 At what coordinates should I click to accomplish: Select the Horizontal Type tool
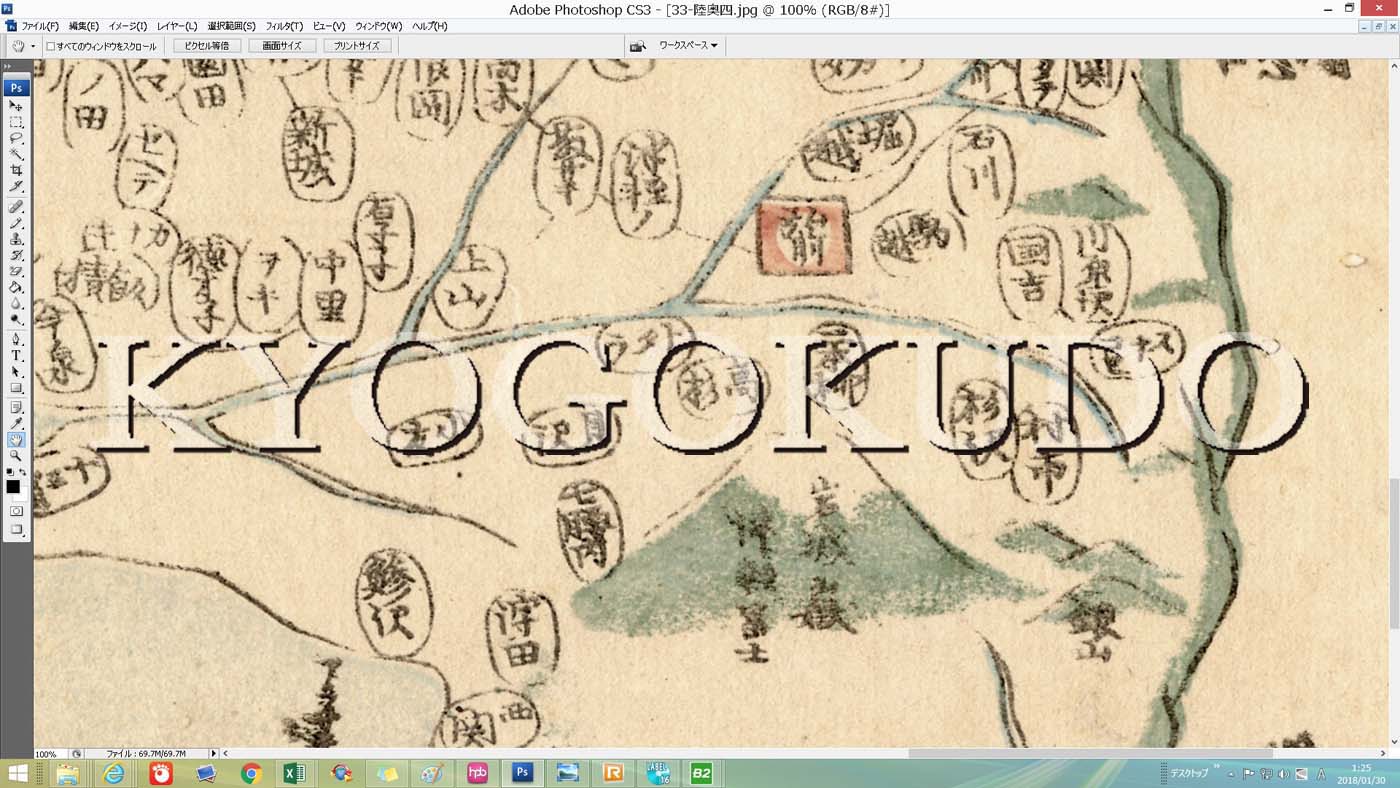tap(16, 355)
